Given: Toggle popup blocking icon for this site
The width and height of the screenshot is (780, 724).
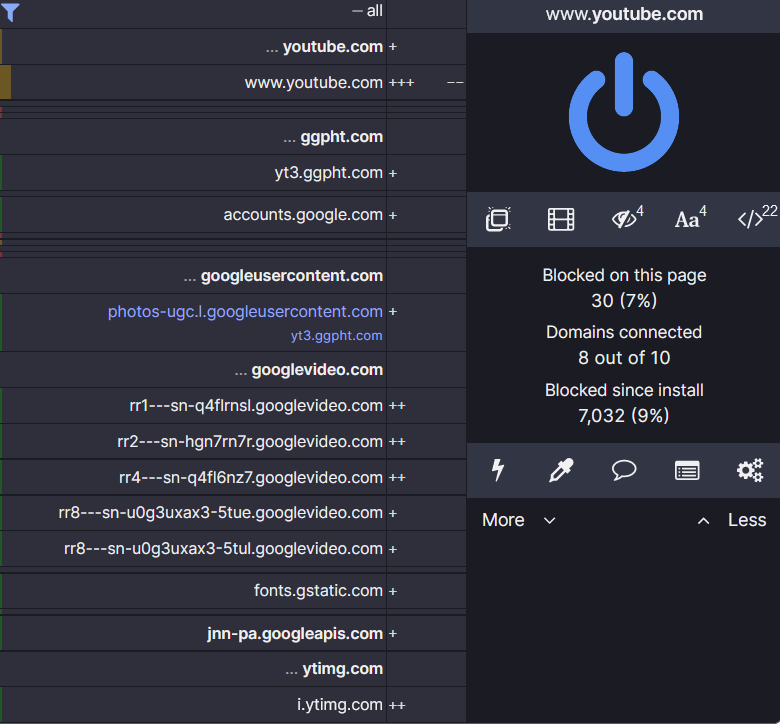Looking at the screenshot, I should 498,219.
